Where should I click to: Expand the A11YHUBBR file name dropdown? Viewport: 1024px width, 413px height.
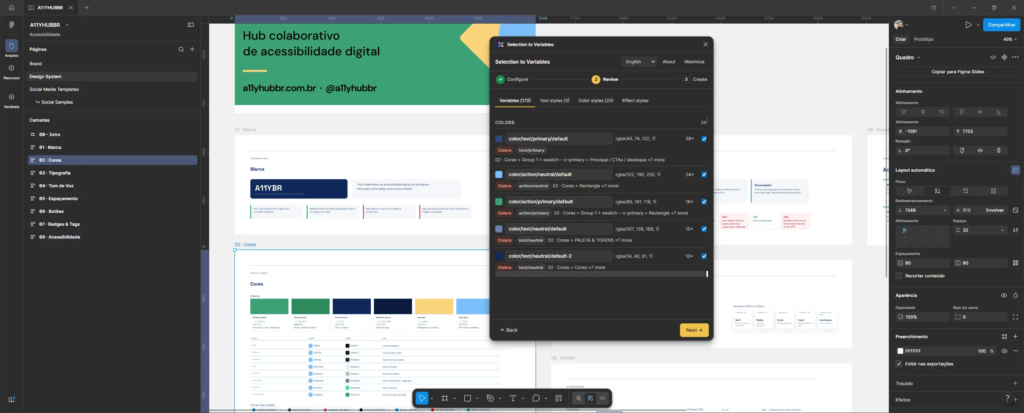click(x=67, y=25)
